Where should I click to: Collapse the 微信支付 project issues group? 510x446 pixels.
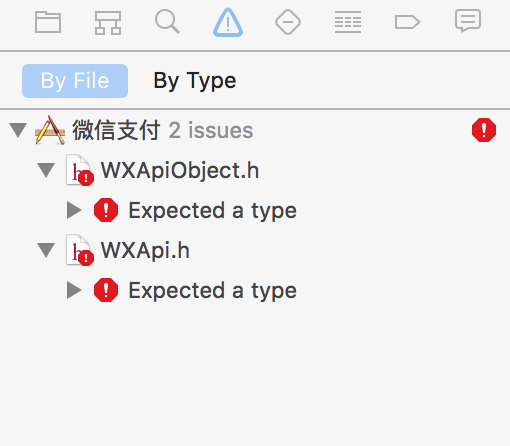coord(18,130)
